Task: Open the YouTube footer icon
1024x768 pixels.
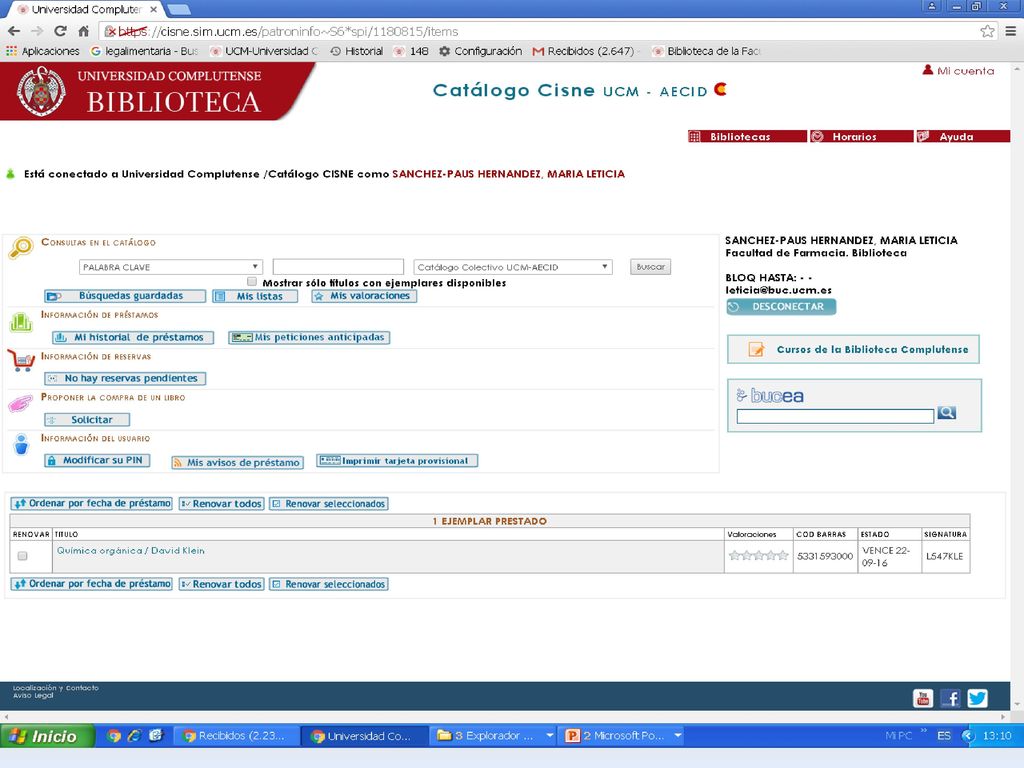Action: 922,698
